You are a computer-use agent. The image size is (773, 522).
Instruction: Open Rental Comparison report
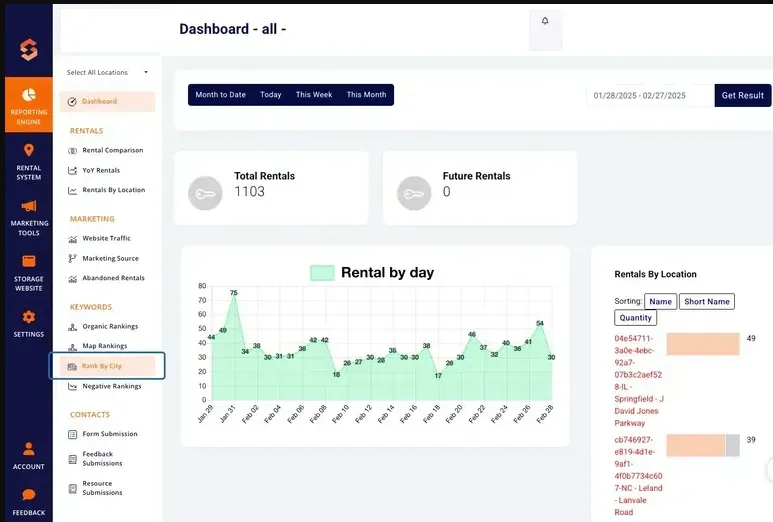point(113,150)
